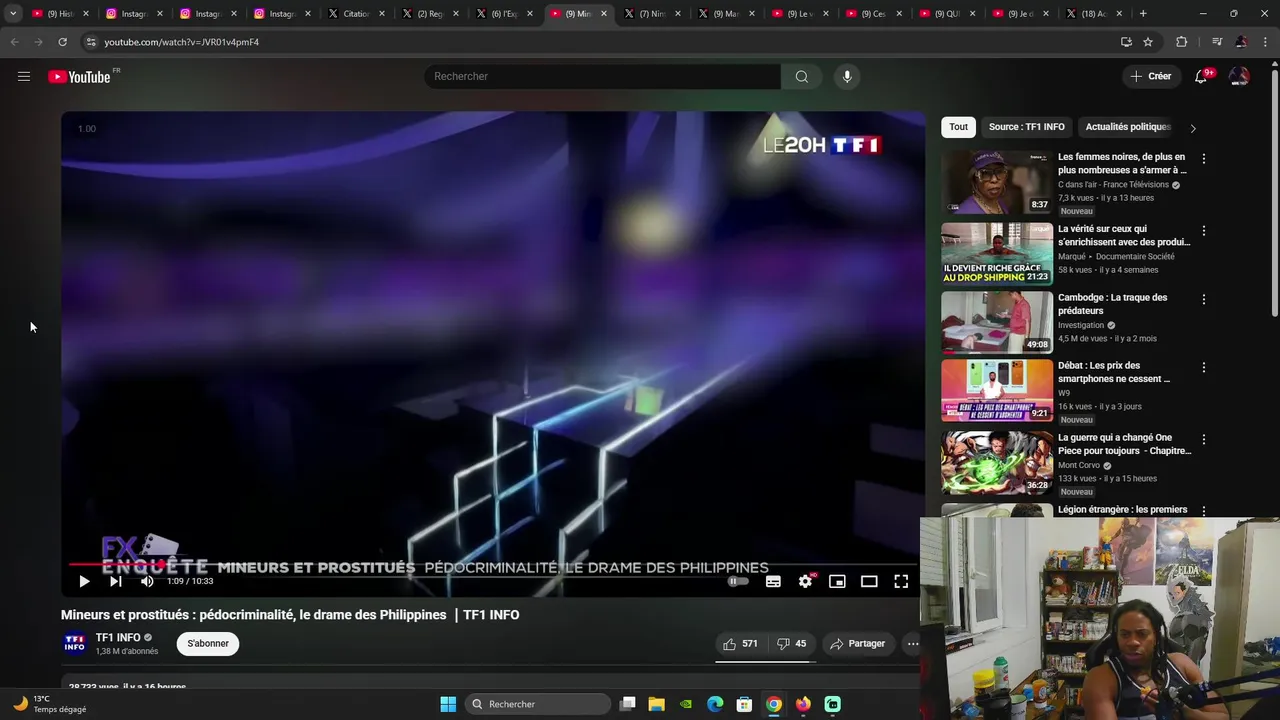This screenshot has height=720, width=1280.
Task: Skip to the next video
Action: 116,581
